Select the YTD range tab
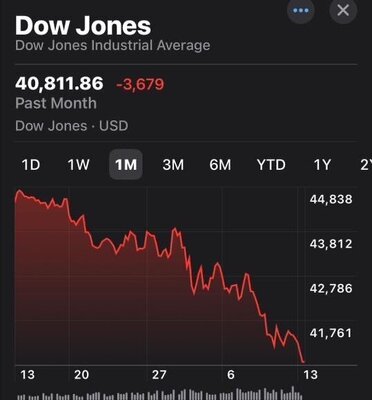Screen dimensions: 372x400 271,165
